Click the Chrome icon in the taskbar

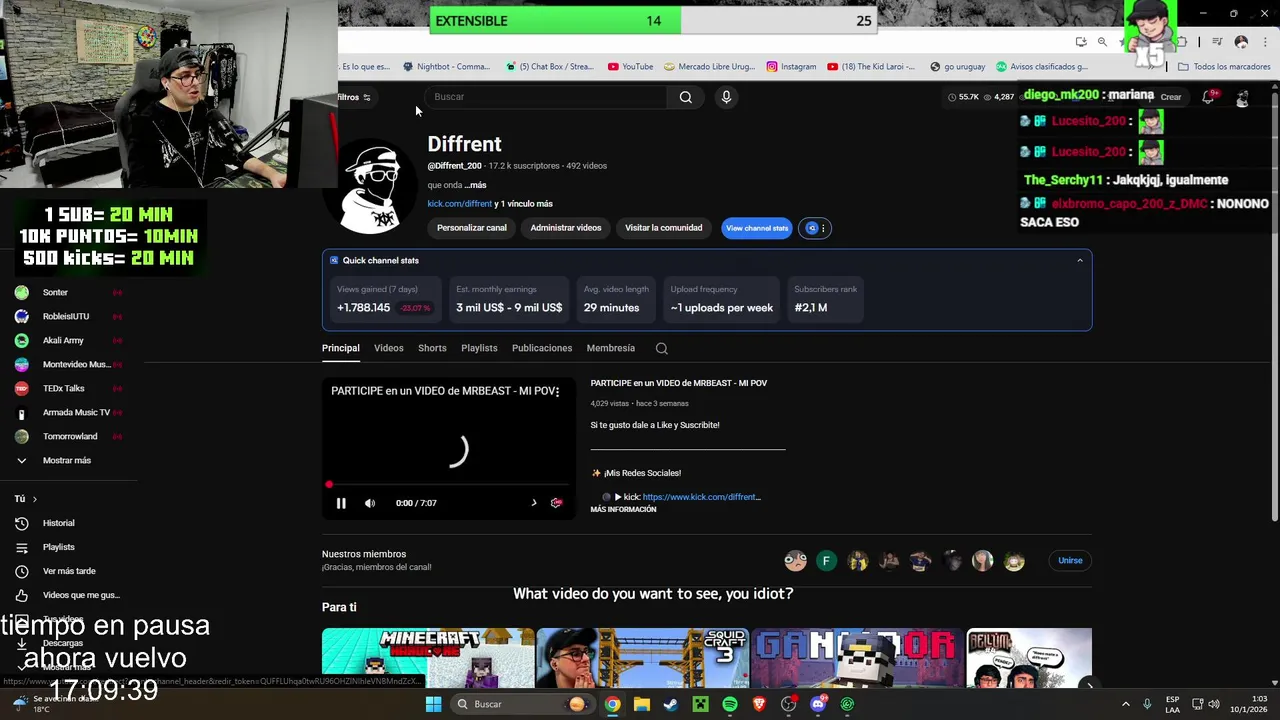point(612,704)
